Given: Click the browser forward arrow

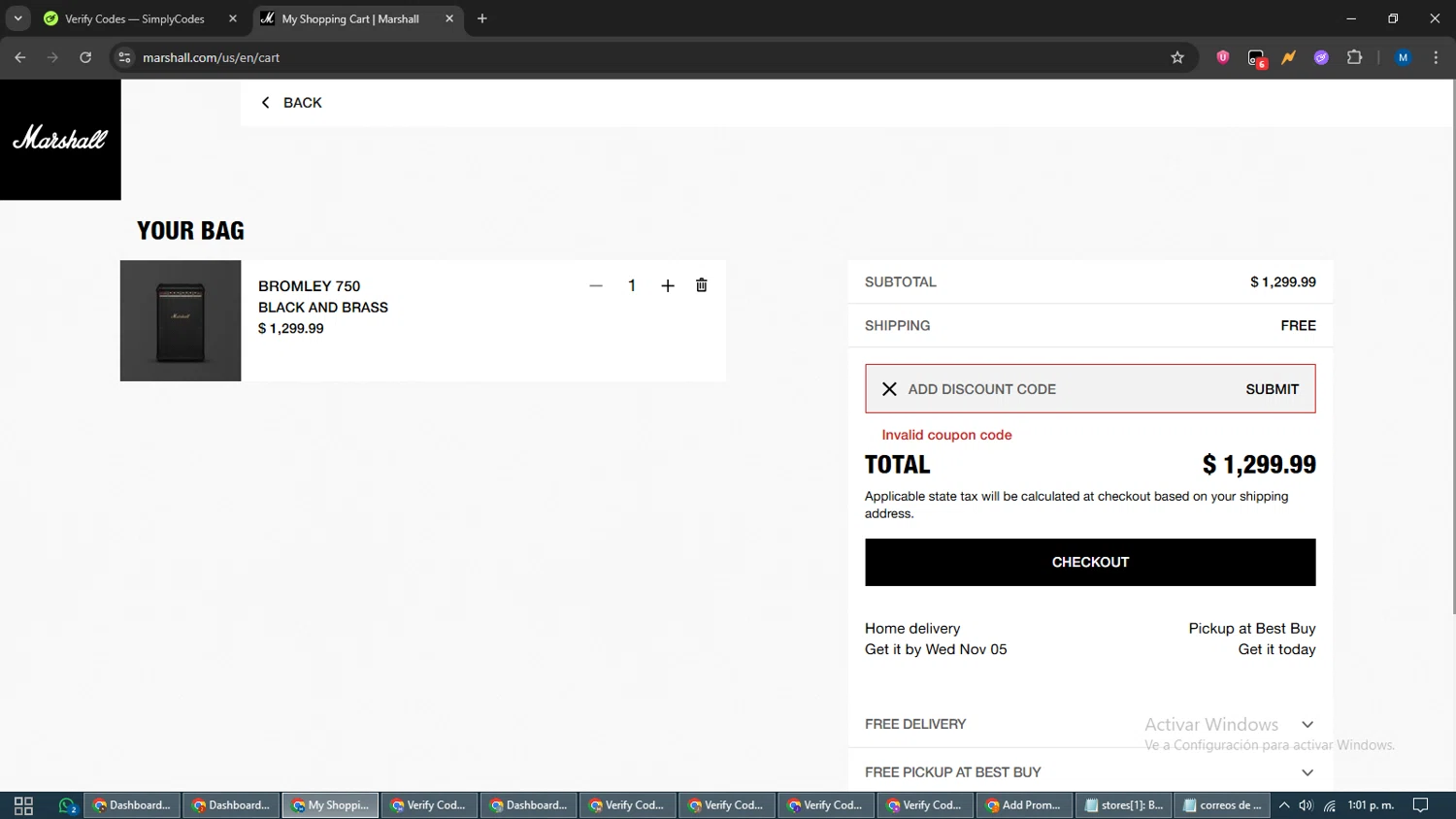Looking at the screenshot, I should (x=52, y=57).
